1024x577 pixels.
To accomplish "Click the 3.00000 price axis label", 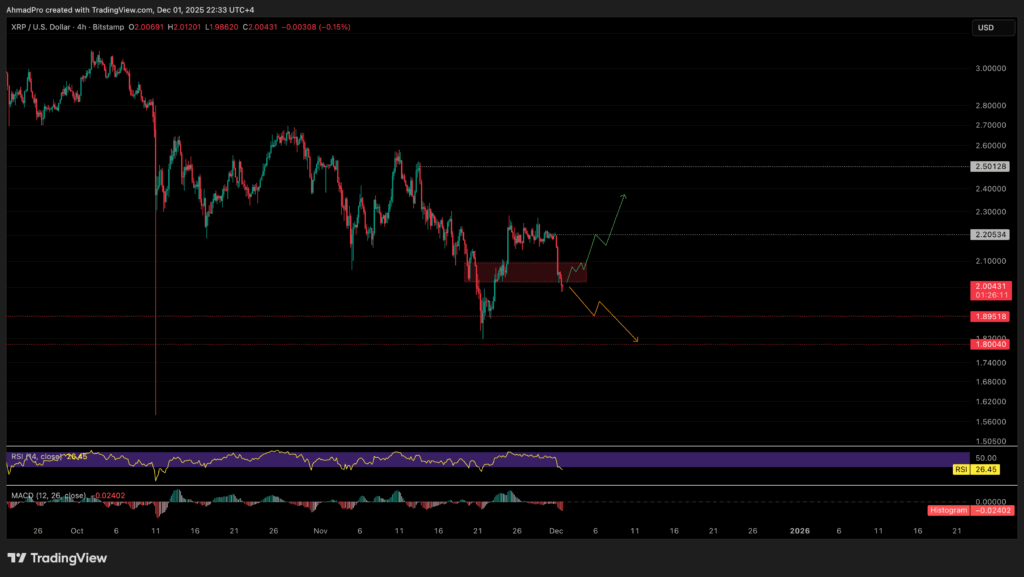I will [x=988, y=69].
